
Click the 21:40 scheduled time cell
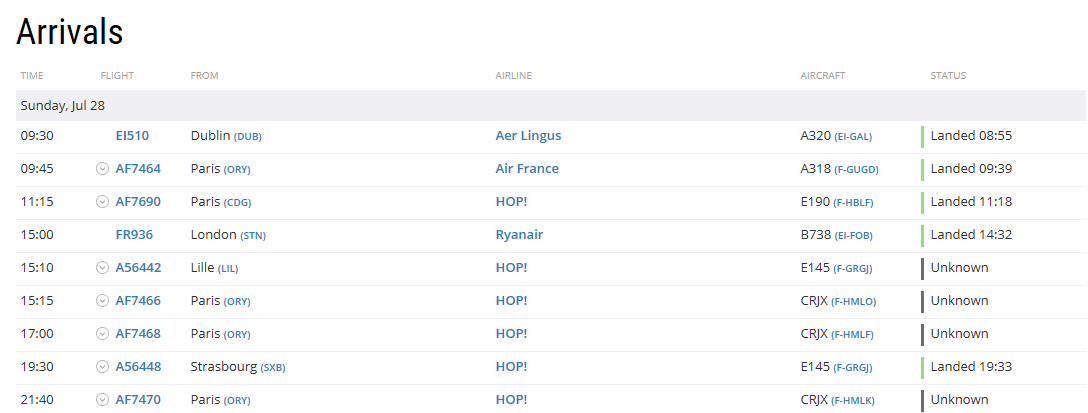point(37,400)
